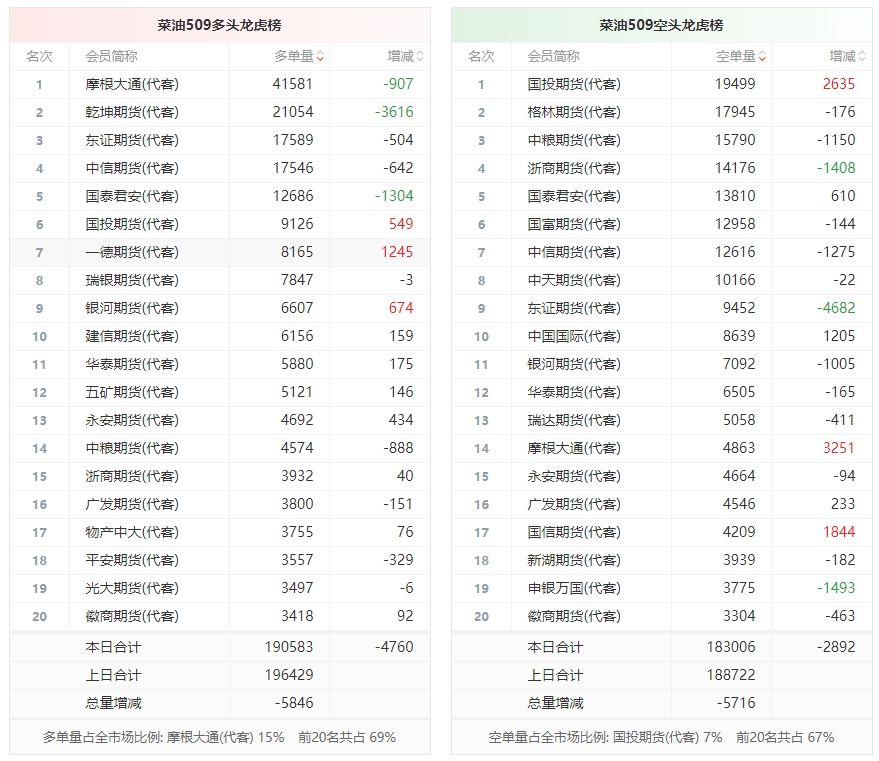879x761 pixels.
Task: Click 物产中大(代客) row
Action: [220, 532]
